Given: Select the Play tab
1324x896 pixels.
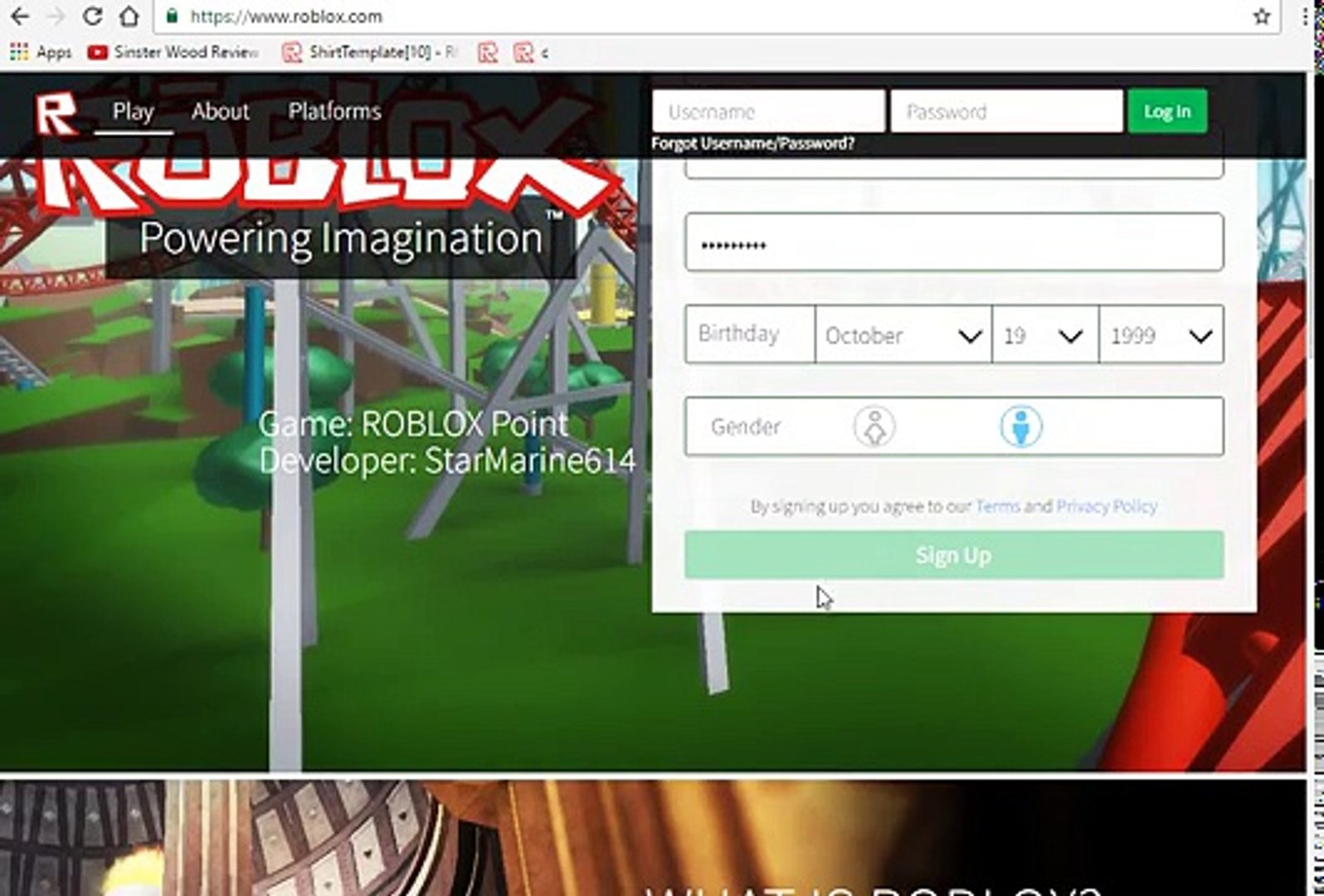Looking at the screenshot, I should tap(133, 111).
